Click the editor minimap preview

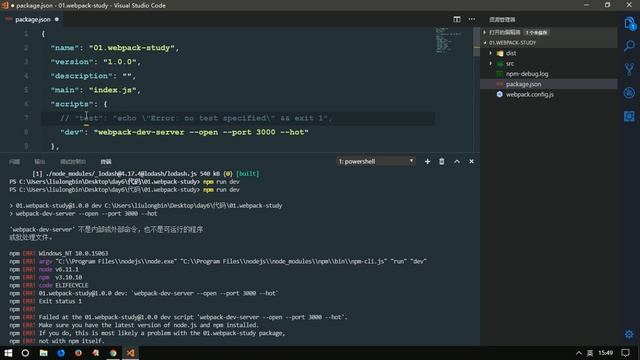pos(447,40)
